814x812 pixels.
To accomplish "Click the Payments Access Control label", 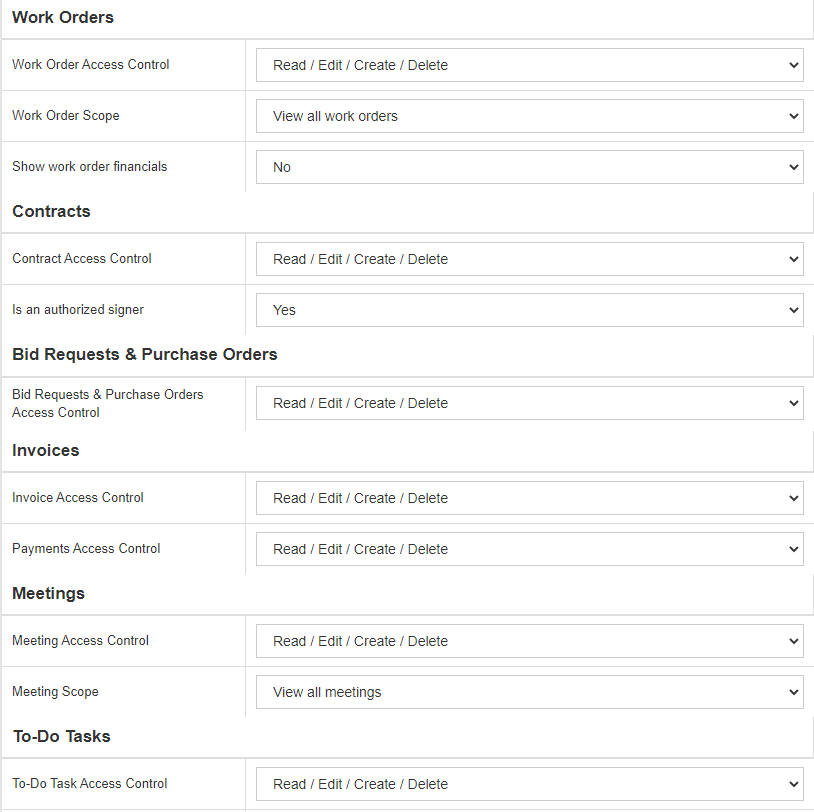I will tap(86, 548).
